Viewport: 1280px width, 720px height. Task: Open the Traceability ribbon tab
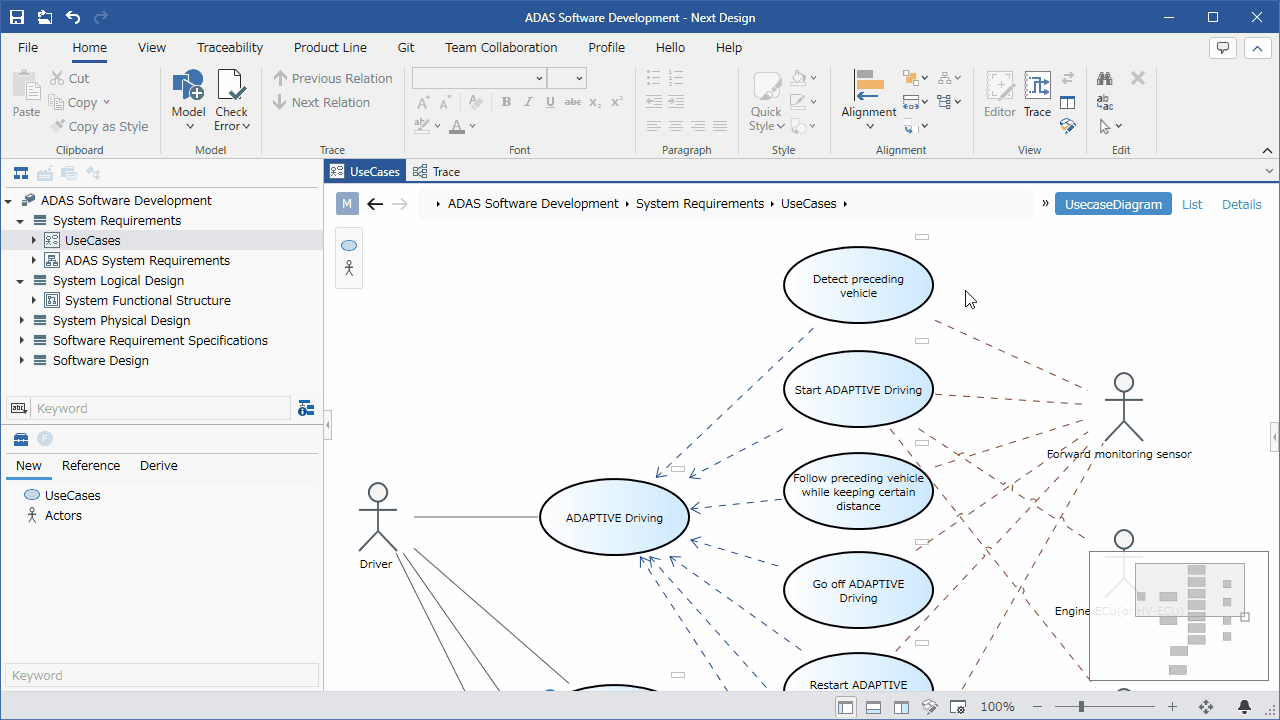(x=230, y=47)
